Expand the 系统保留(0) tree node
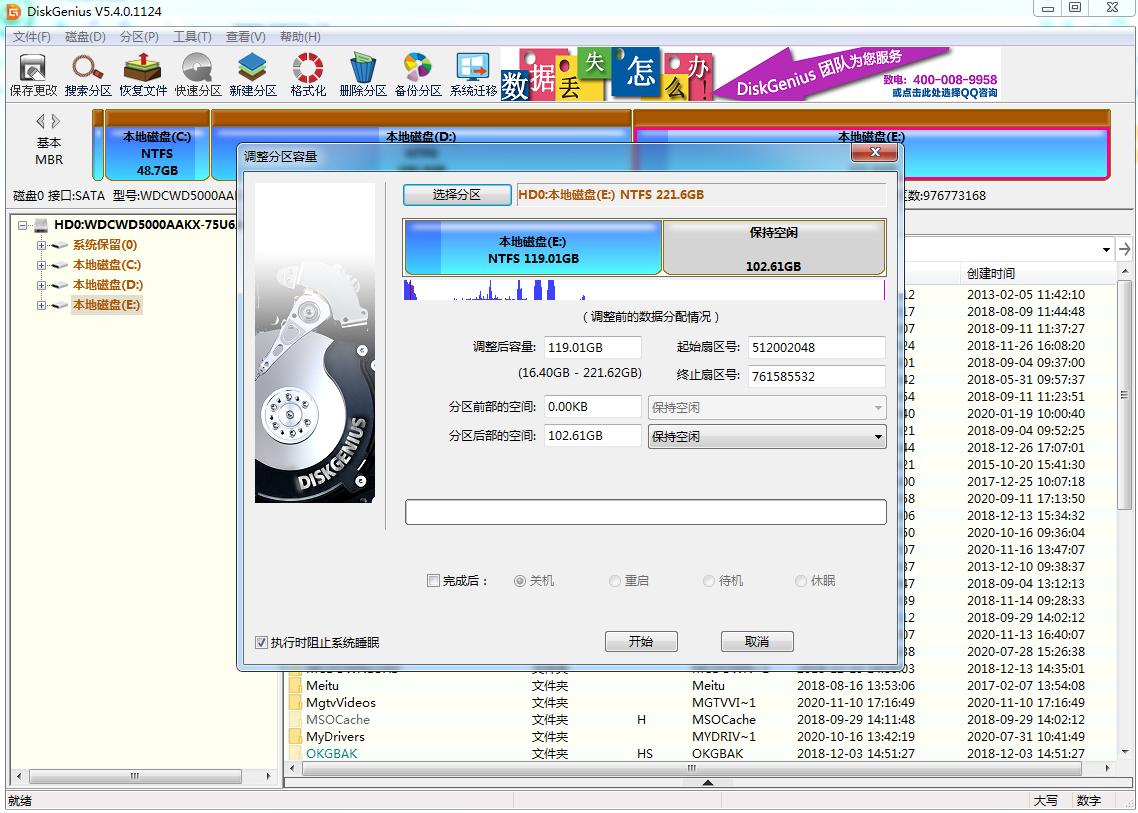 click(x=41, y=245)
